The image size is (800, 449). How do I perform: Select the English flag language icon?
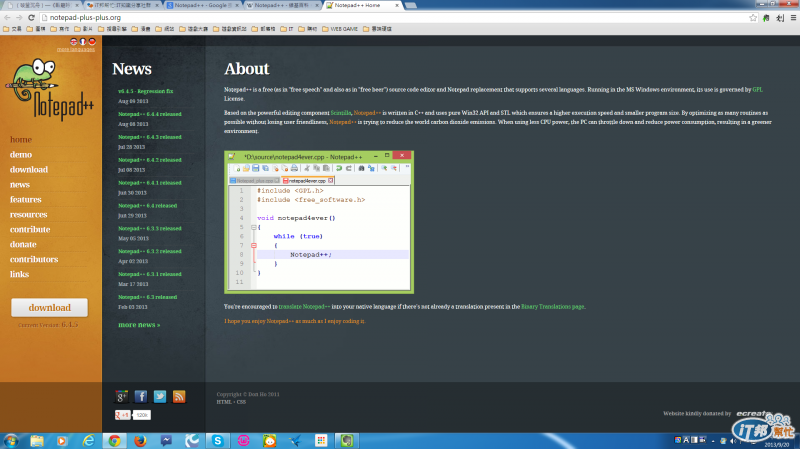point(73,42)
